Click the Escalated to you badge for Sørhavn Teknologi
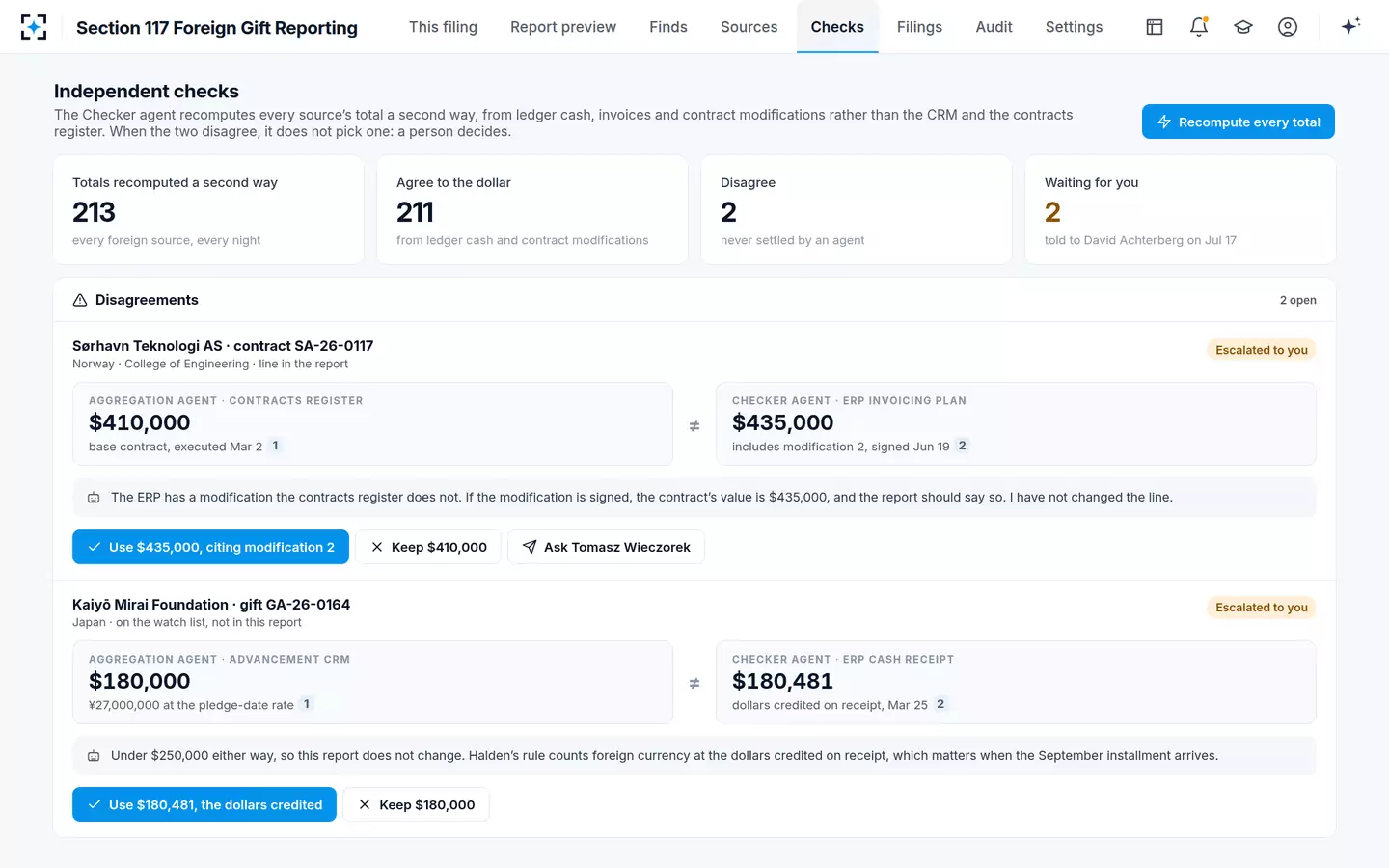Screen dimensions: 1389x868 click(x=1262, y=350)
